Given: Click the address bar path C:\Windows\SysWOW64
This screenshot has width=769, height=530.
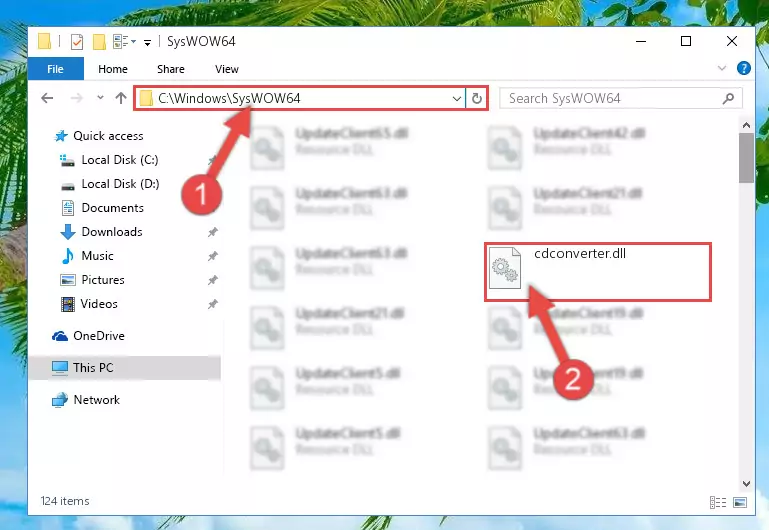Looking at the screenshot, I should [x=229, y=99].
